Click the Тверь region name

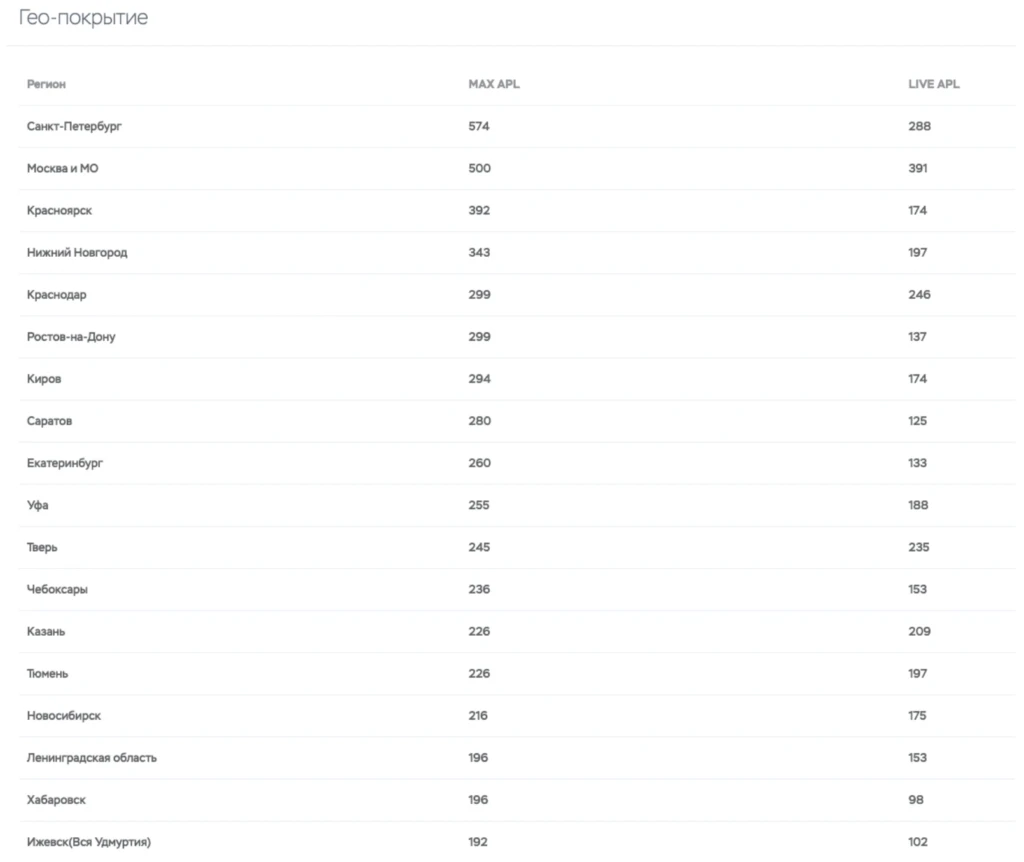pos(42,547)
